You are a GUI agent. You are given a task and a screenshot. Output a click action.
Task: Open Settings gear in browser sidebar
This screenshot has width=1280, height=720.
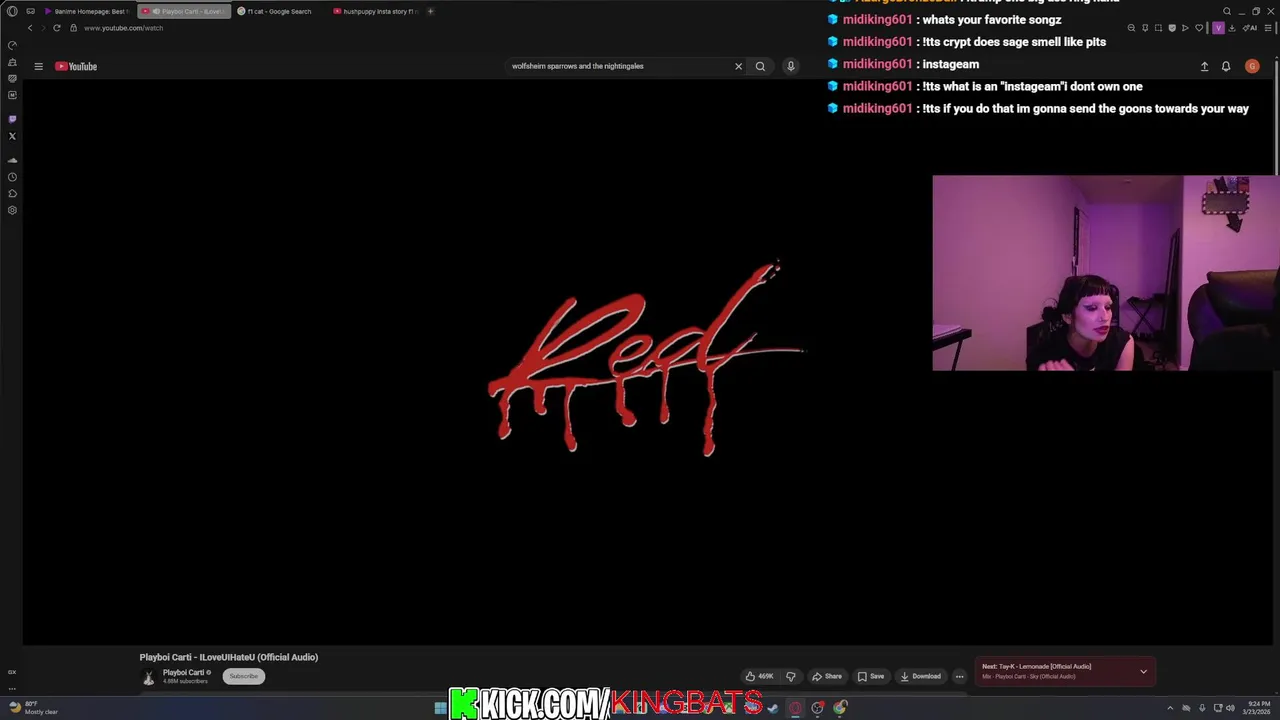tap(12, 210)
